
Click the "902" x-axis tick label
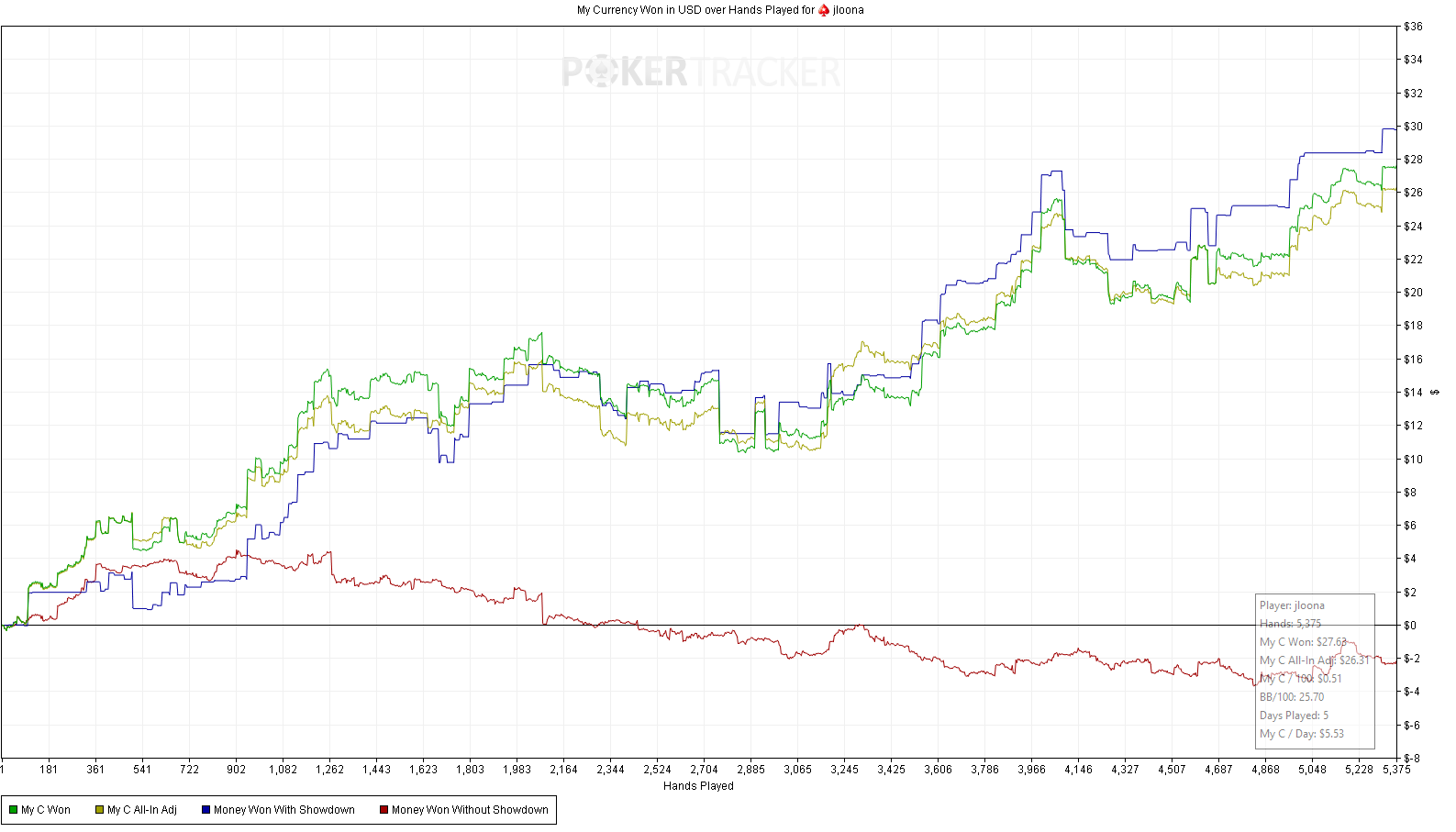point(236,770)
